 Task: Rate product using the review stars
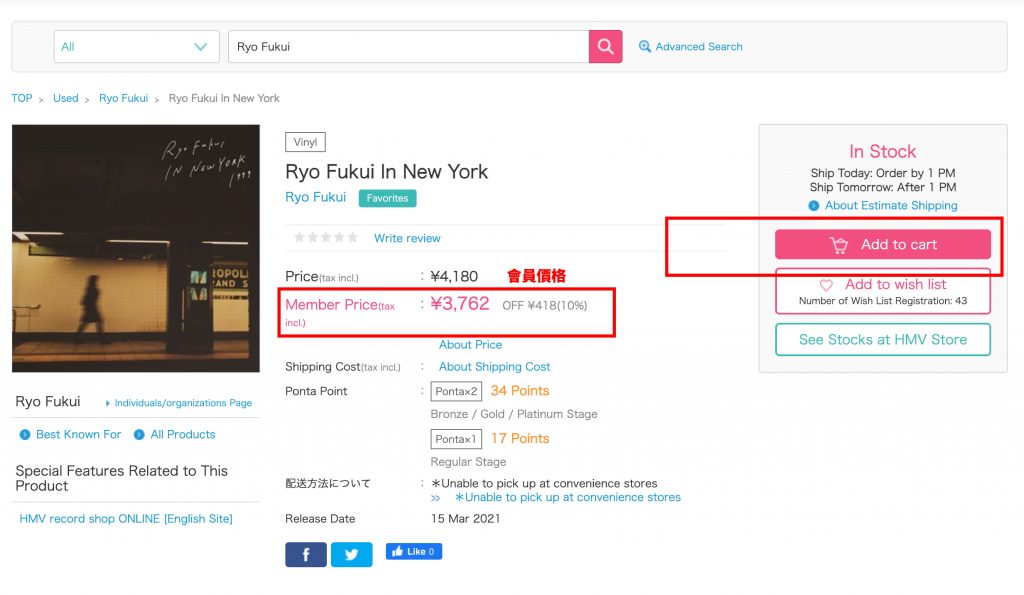pos(325,238)
